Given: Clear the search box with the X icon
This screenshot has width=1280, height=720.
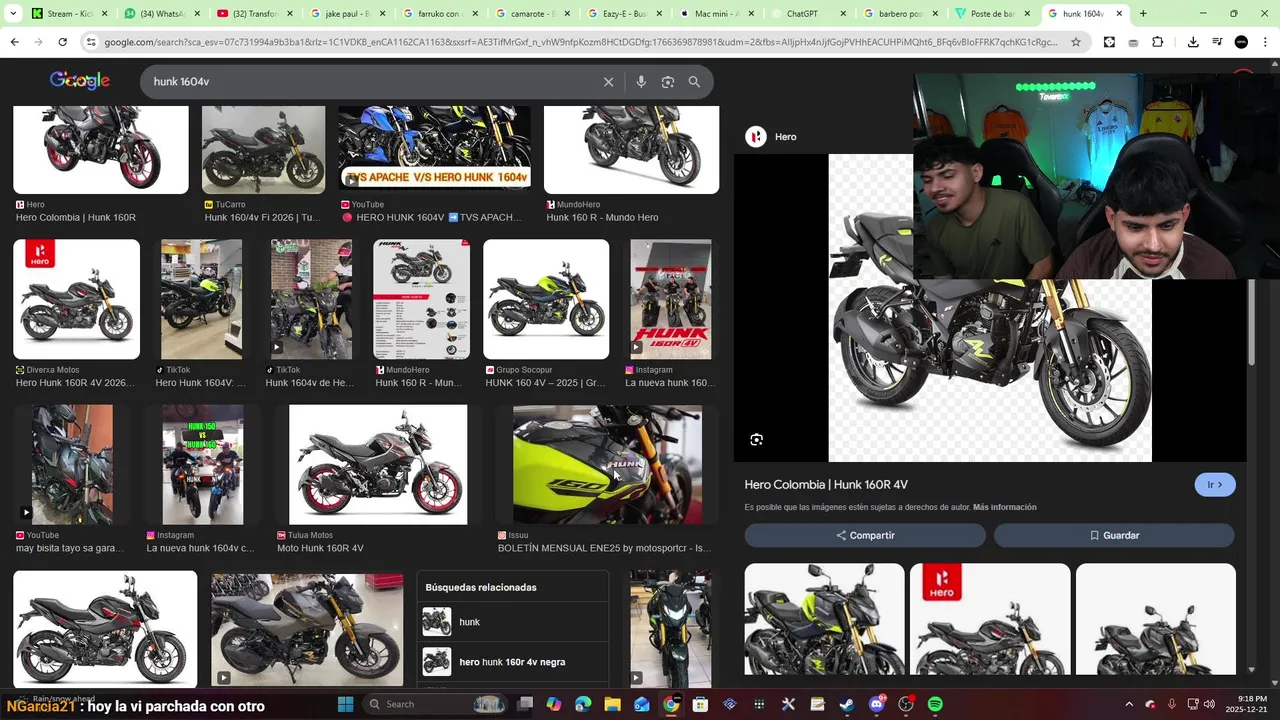Looking at the screenshot, I should pos(608,82).
